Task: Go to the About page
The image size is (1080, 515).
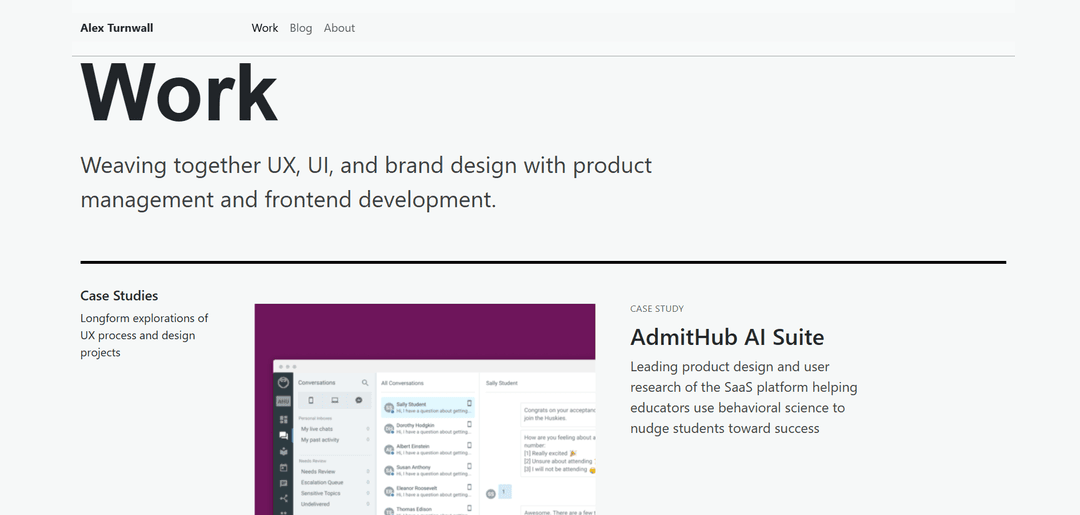Action: (339, 28)
